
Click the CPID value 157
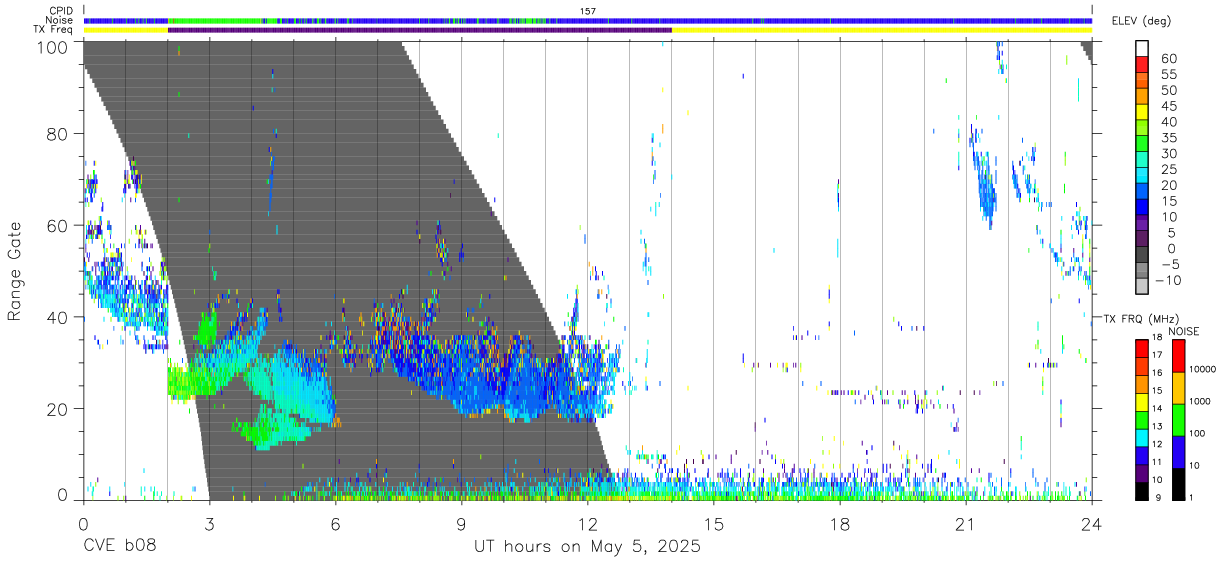click(x=588, y=11)
